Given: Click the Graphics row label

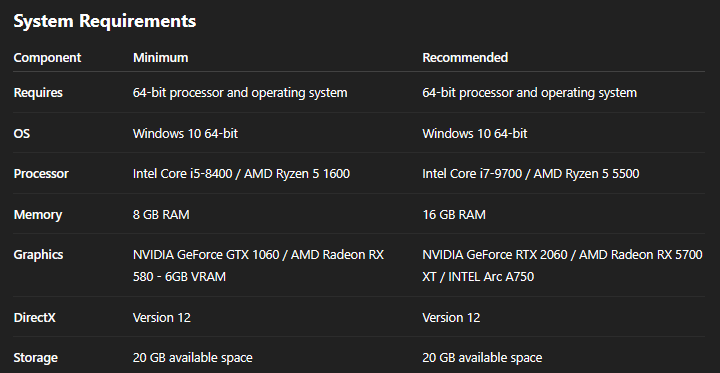Looking at the screenshot, I should 38,254.
